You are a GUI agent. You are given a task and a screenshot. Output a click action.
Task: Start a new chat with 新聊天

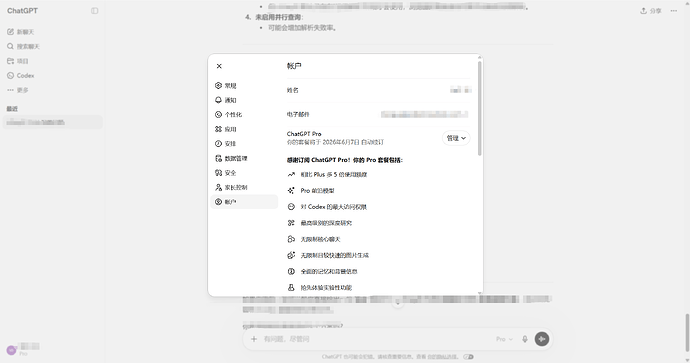52,32
